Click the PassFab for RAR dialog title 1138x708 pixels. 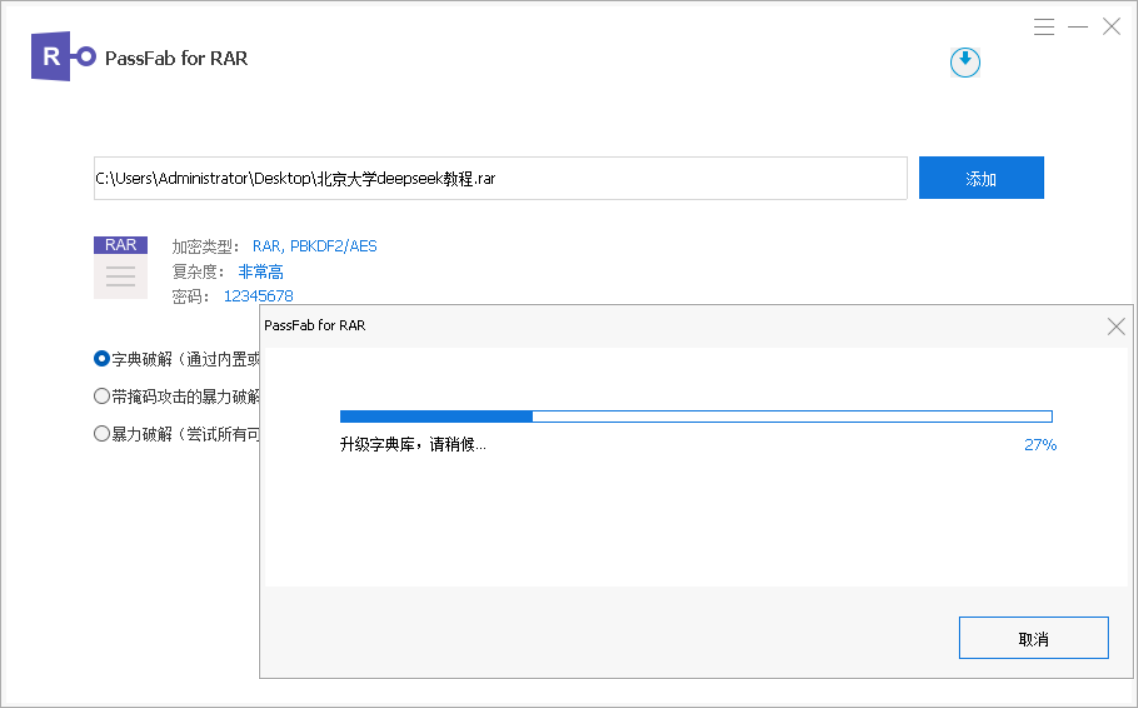(x=315, y=326)
